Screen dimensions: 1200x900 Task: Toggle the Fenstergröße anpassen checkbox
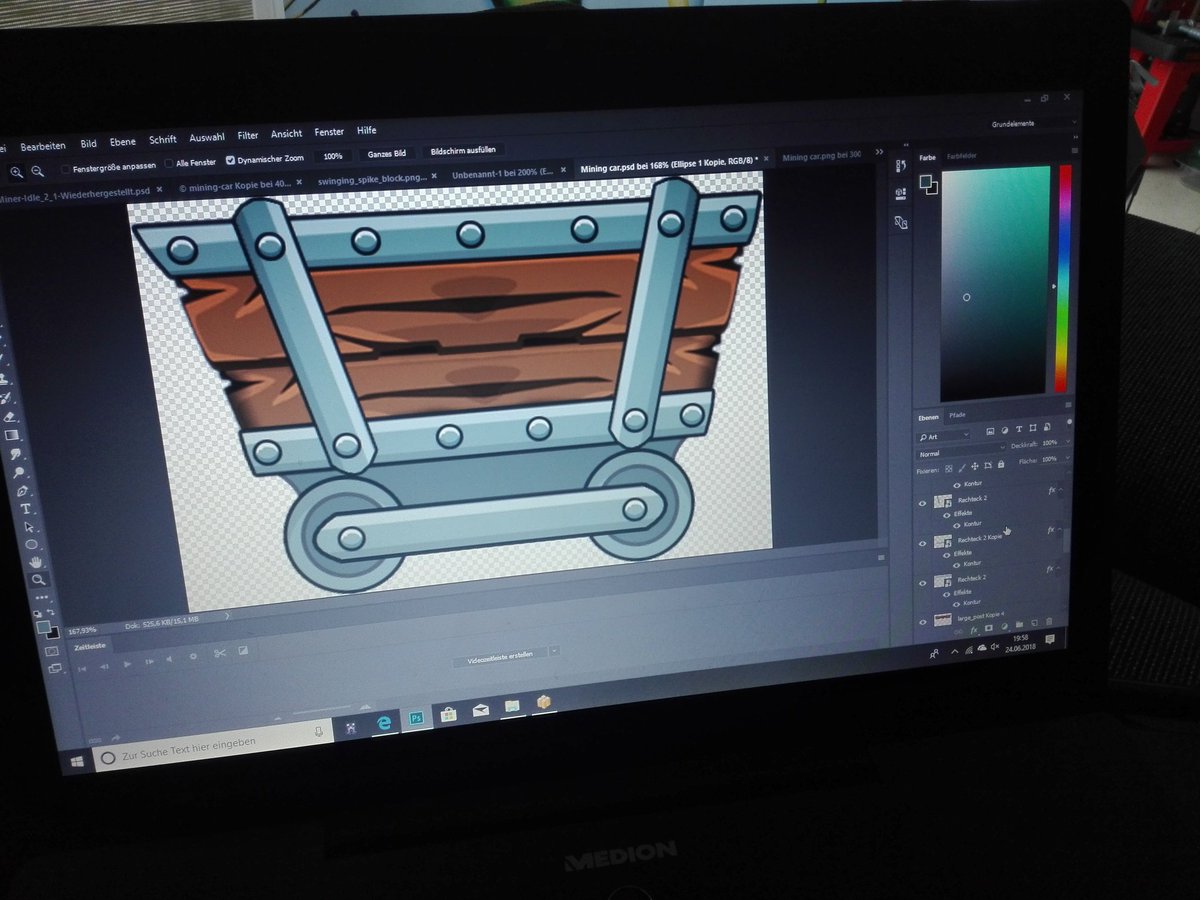(x=65, y=169)
